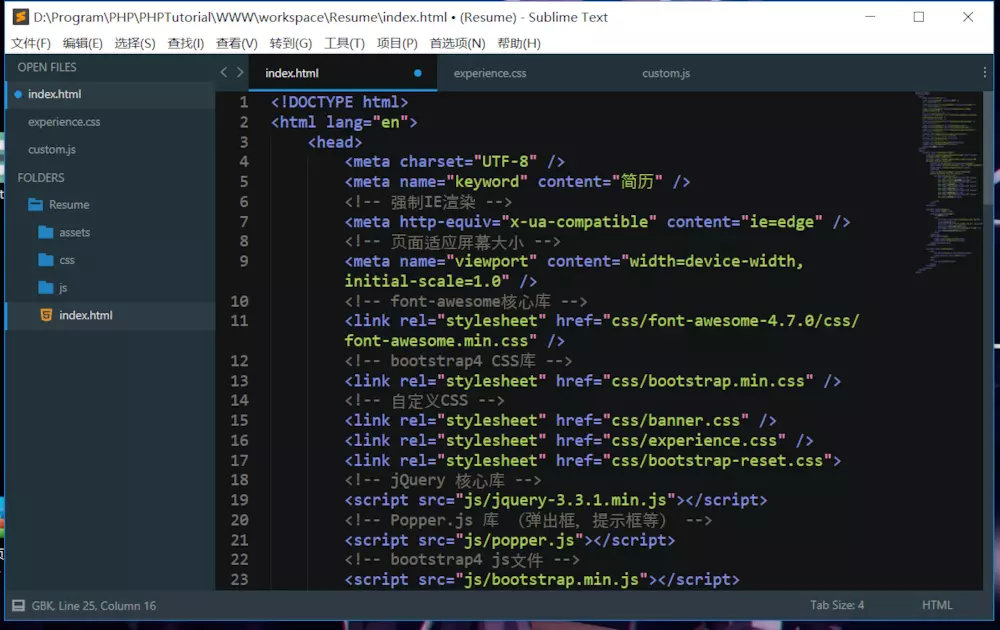Image resolution: width=1000 pixels, height=630 pixels.
Task: Expand the js folder
Action: (63, 288)
